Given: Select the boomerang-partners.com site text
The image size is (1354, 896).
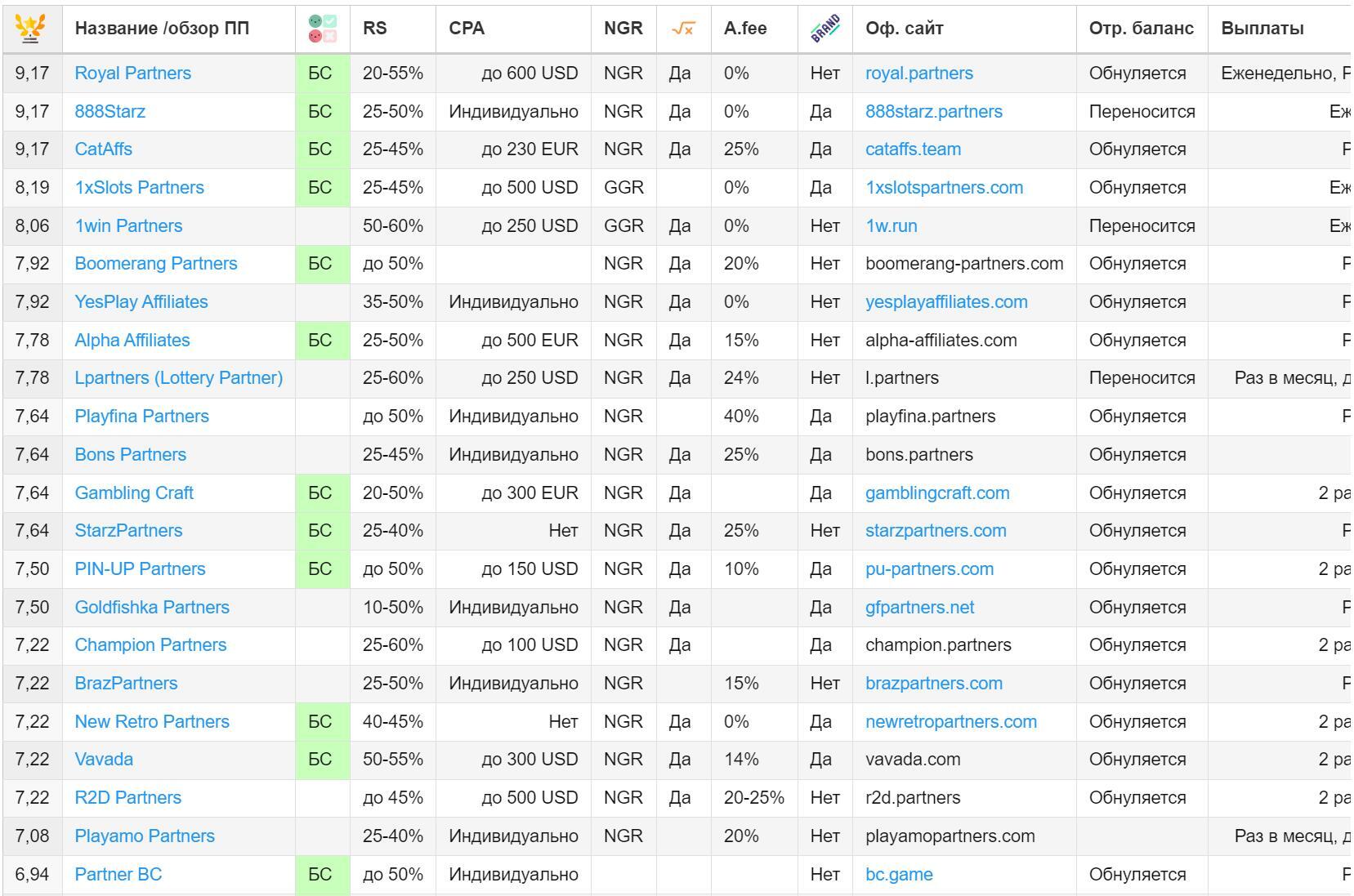Looking at the screenshot, I should (964, 263).
